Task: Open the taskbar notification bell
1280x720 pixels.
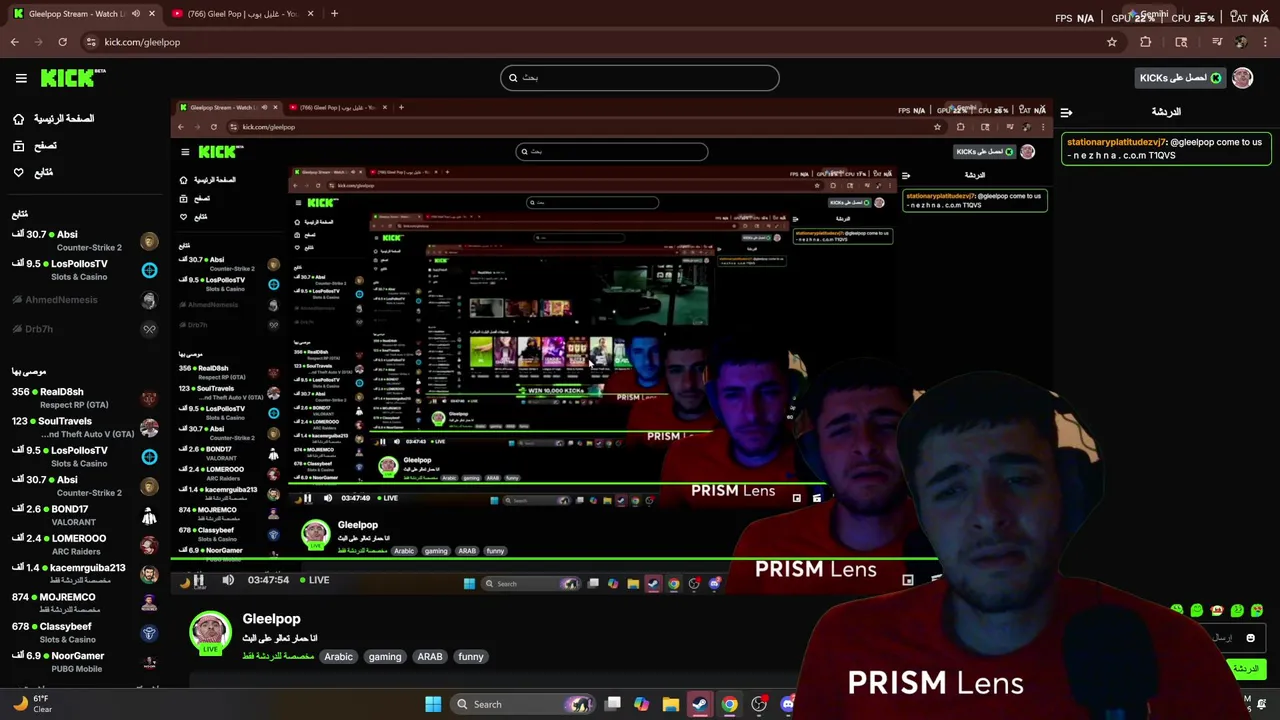Action: click(x=1262, y=705)
